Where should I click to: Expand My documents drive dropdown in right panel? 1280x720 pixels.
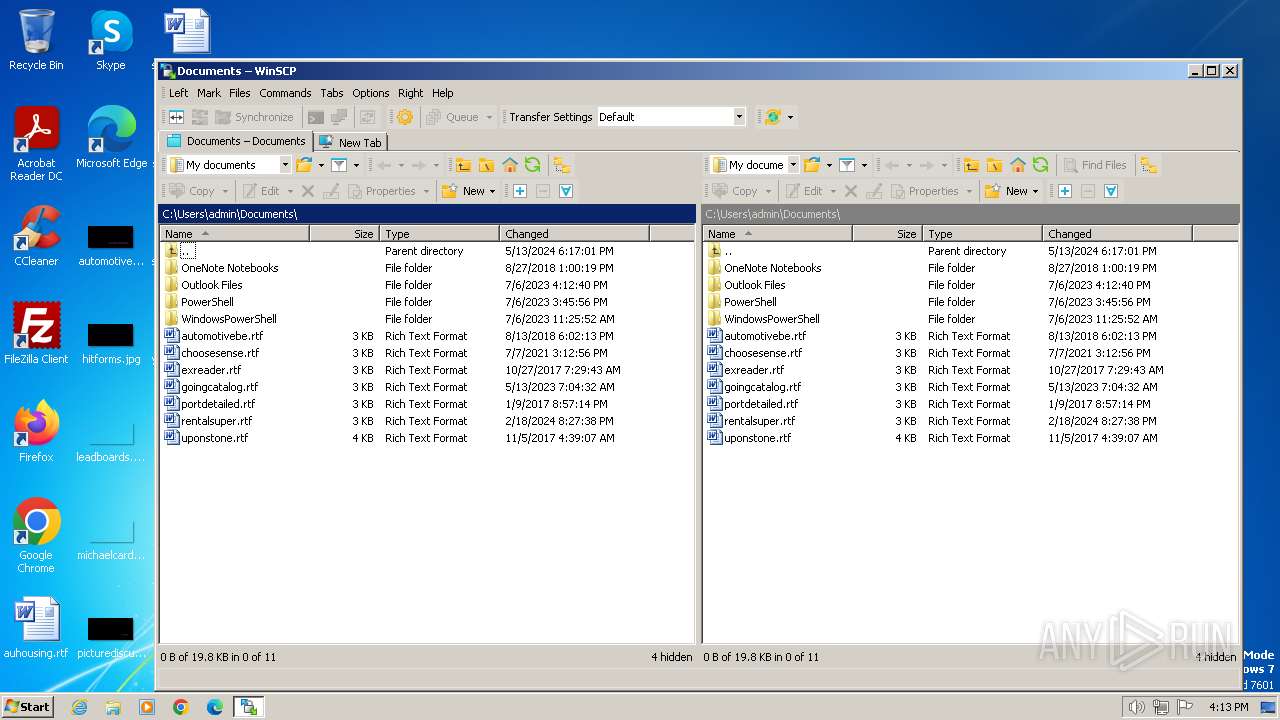793,165
